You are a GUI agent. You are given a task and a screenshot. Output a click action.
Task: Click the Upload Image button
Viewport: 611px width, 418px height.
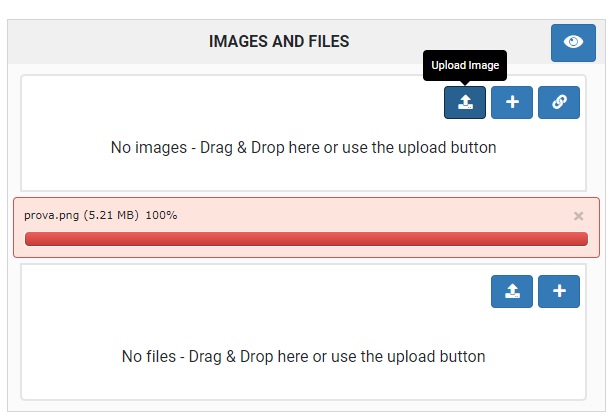[x=465, y=102]
